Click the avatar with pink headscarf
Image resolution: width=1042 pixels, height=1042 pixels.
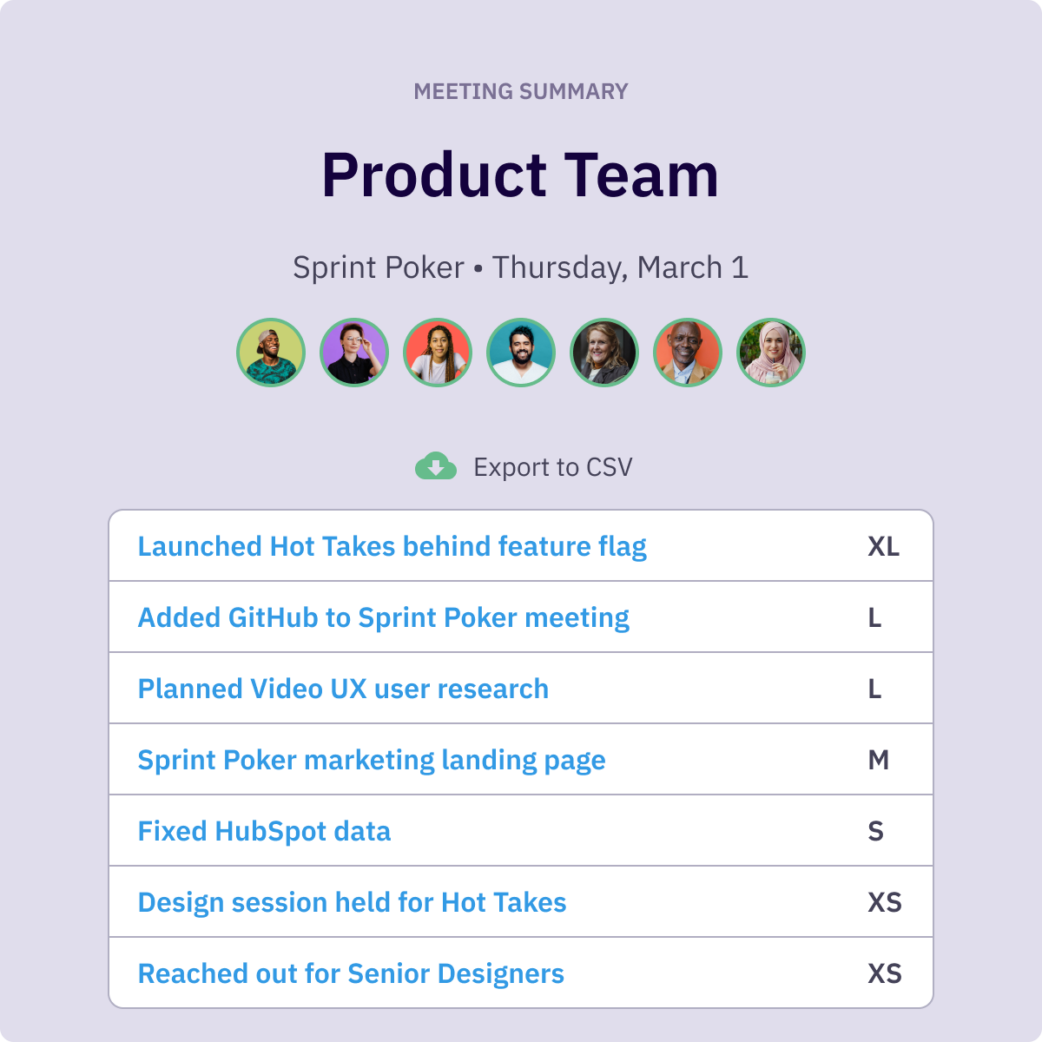pos(771,353)
